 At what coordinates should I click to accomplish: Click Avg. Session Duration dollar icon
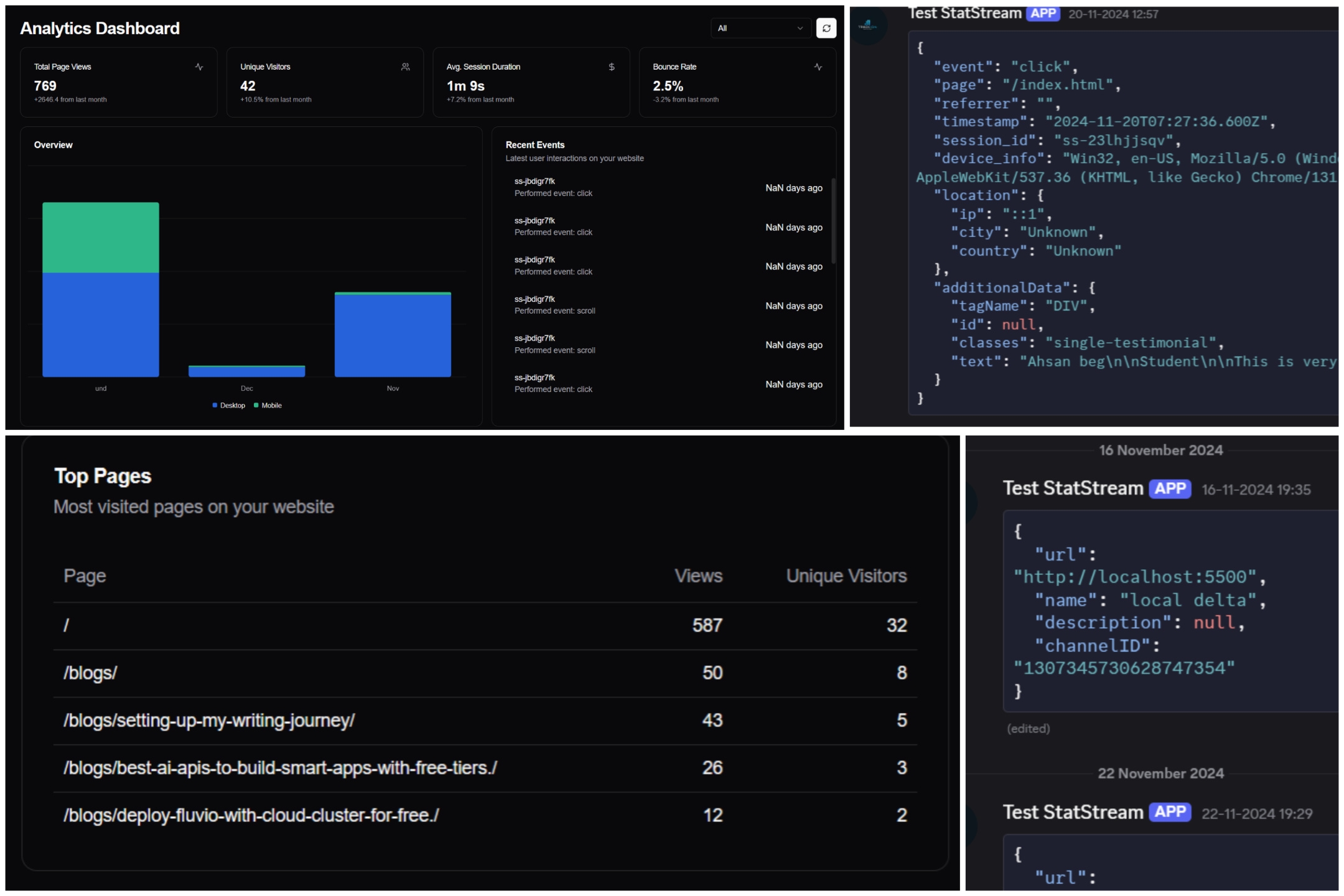(x=612, y=67)
